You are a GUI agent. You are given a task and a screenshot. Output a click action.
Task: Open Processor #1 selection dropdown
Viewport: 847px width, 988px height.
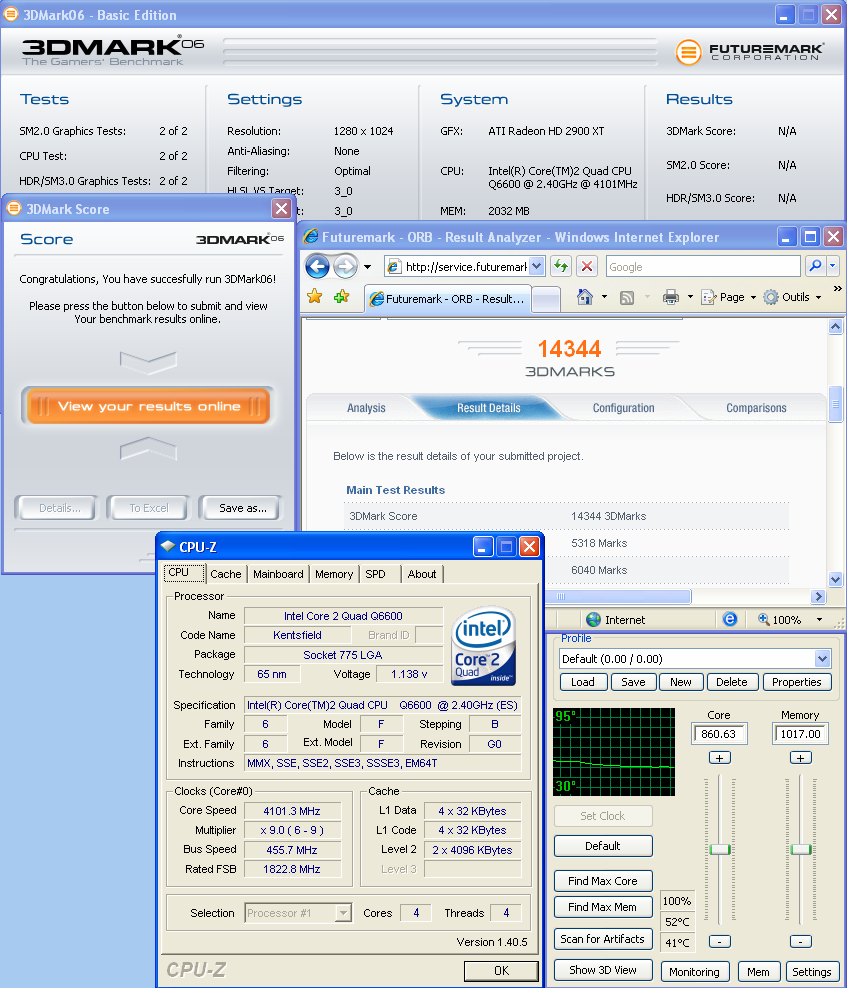coord(343,912)
